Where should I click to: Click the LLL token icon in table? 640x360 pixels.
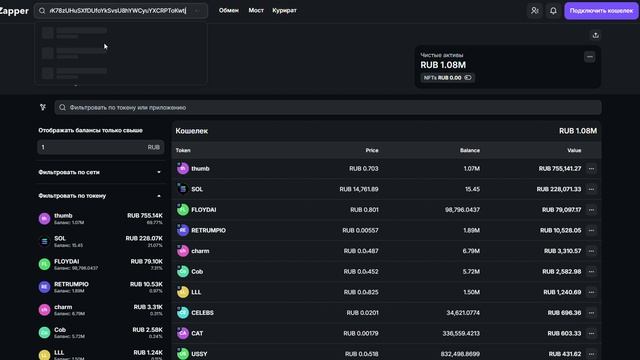click(x=182, y=292)
